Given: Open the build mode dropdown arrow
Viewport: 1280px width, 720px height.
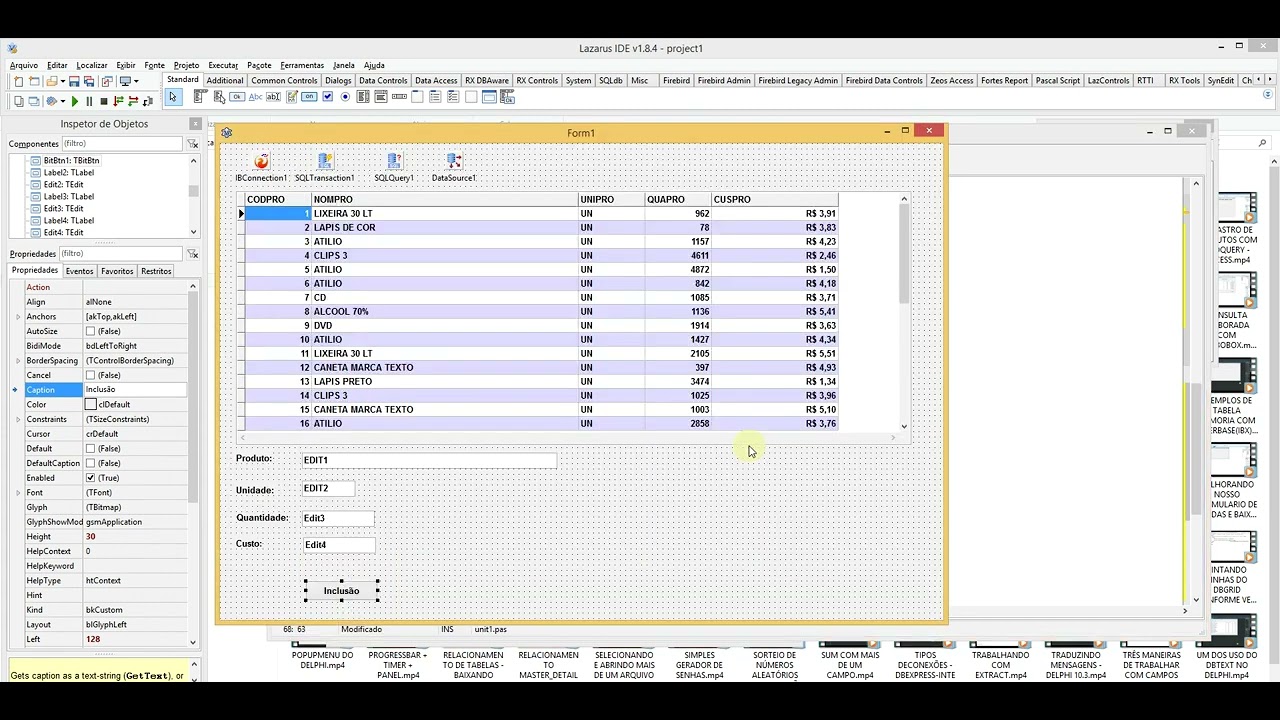Looking at the screenshot, I should click(63, 101).
